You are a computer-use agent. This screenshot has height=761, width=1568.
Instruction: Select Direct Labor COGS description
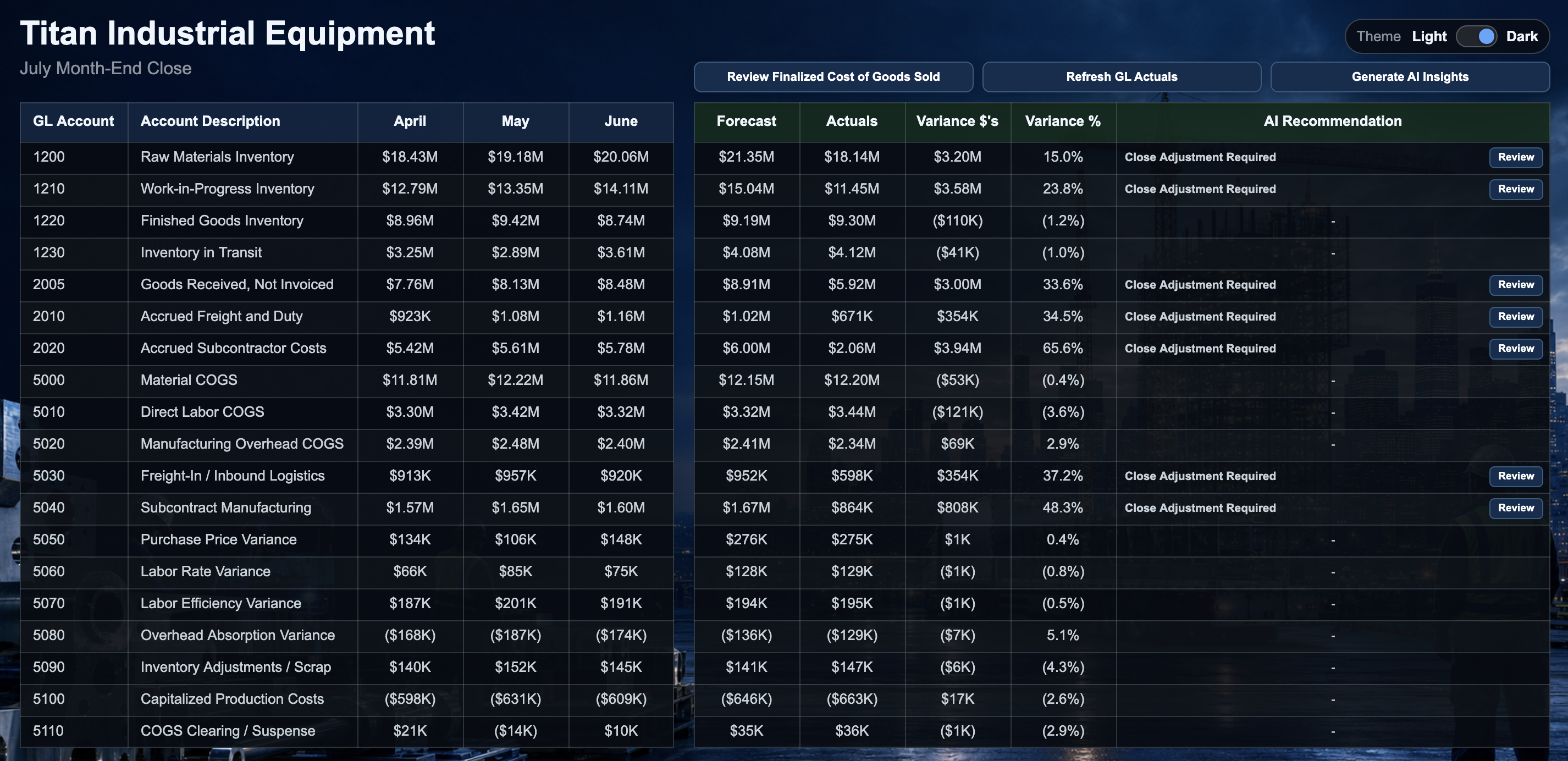[202, 412]
